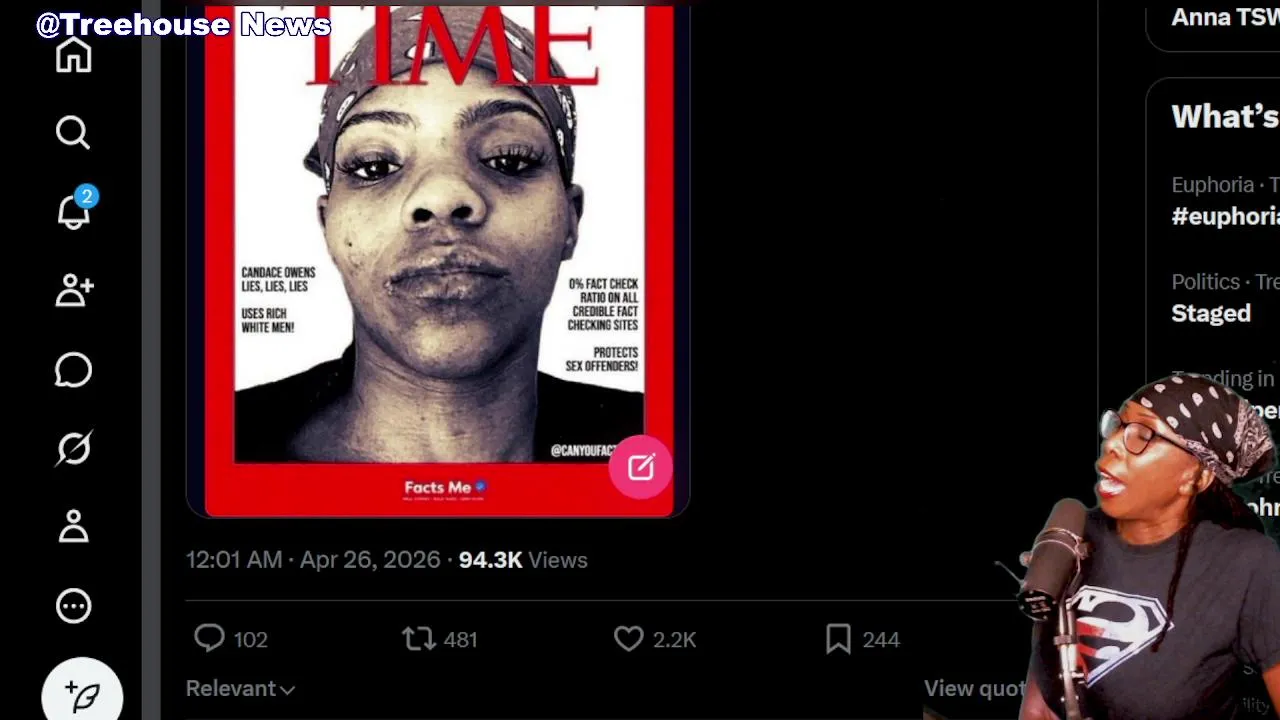1280x720 pixels.
Task: Open Notifications bell with 2 badge
Action: 74,208
